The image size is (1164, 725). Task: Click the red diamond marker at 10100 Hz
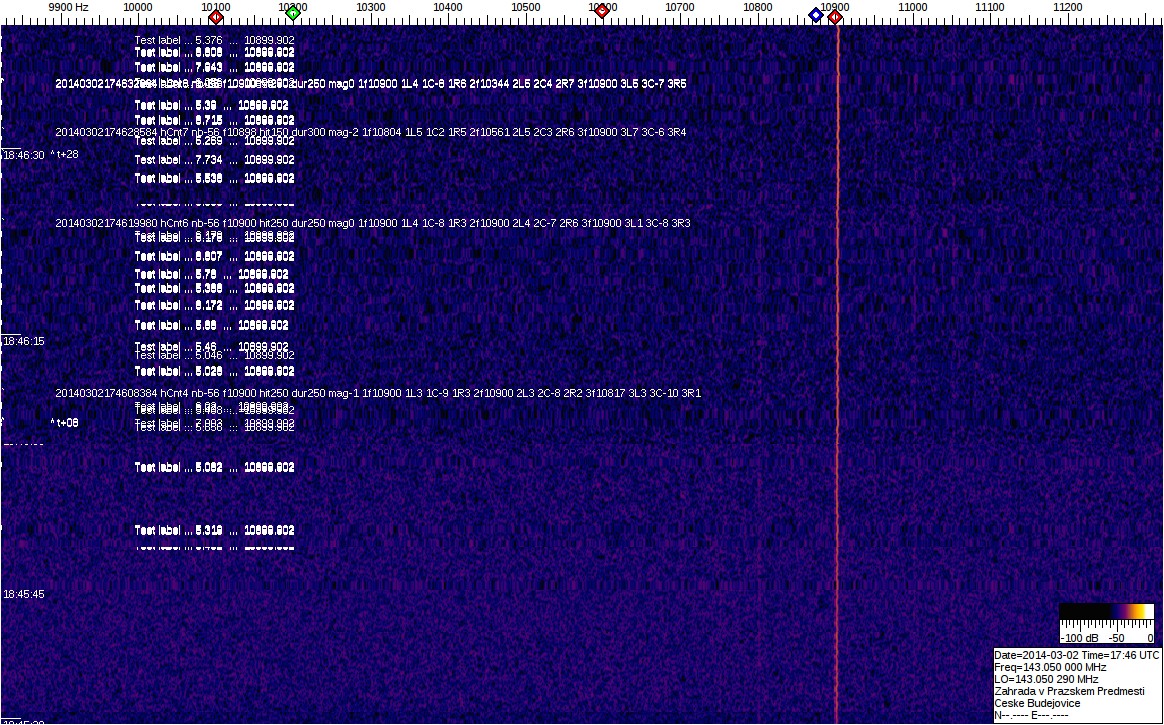point(215,16)
